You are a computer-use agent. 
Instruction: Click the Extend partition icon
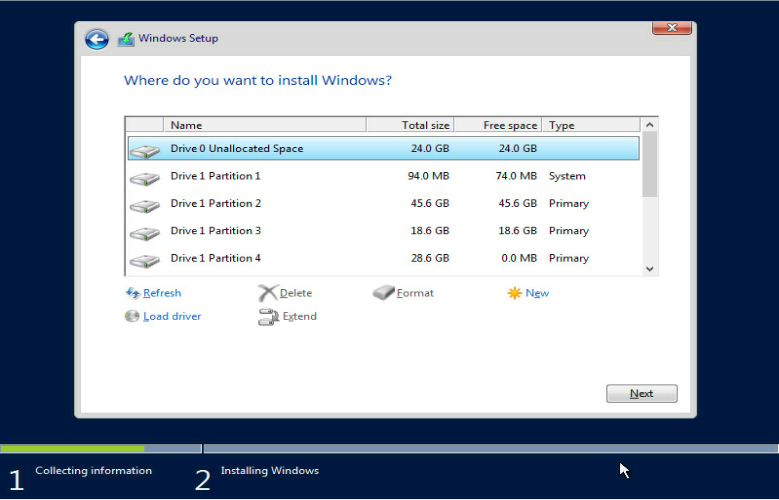tap(268, 317)
